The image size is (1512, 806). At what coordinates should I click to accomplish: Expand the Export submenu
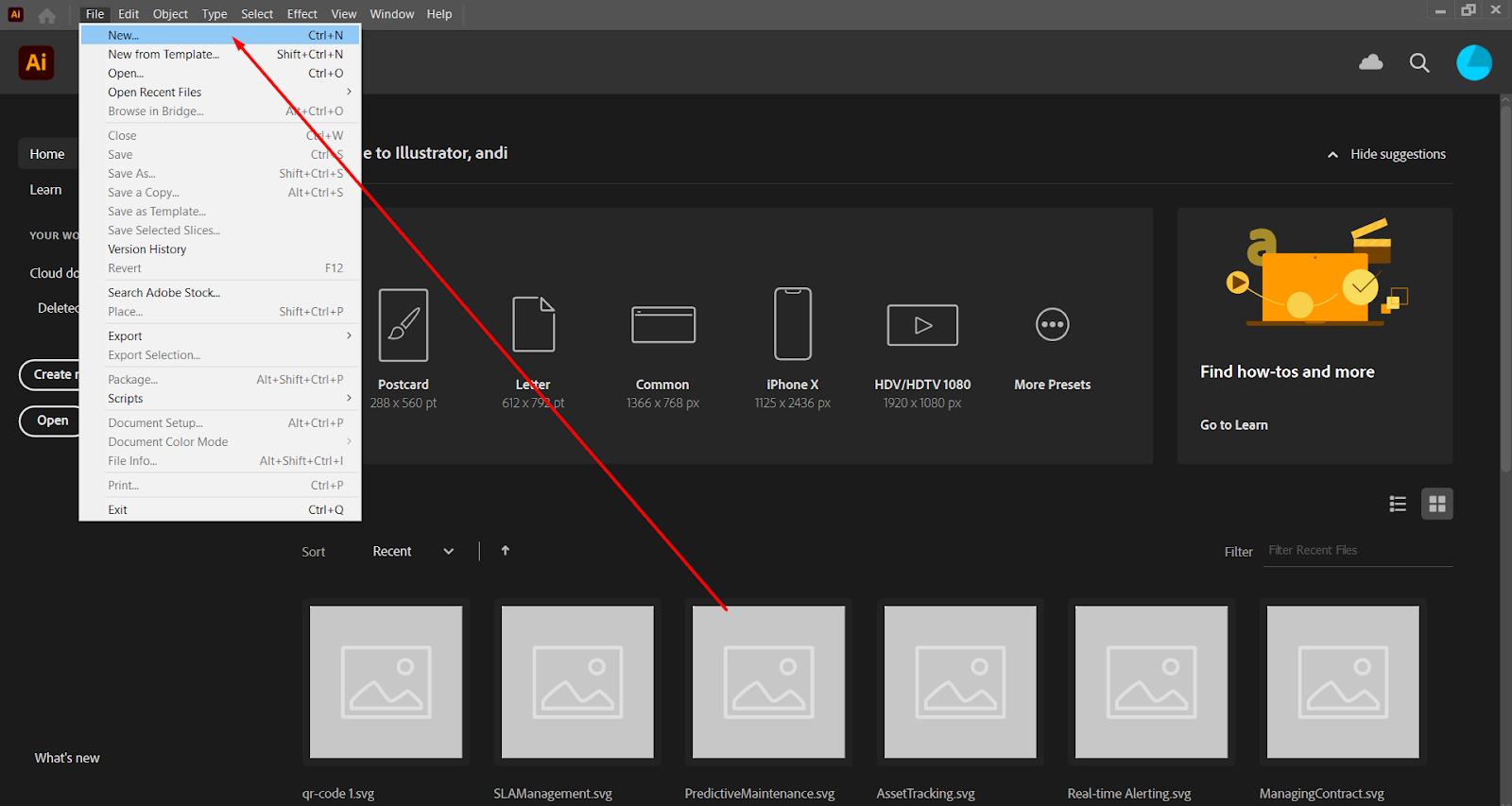220,335
